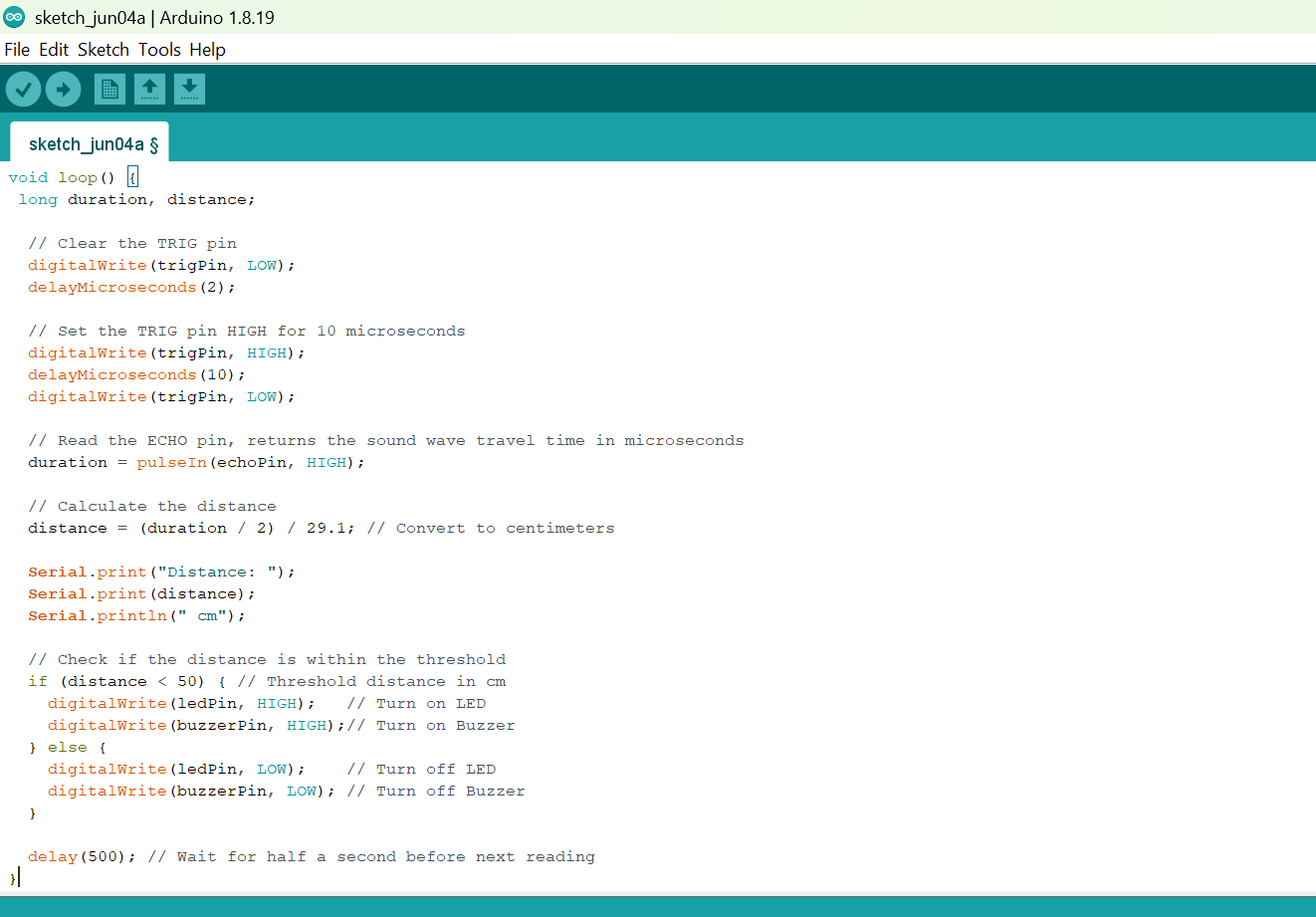Click the '// Check if the distance is within' comment

click(267, 660)
